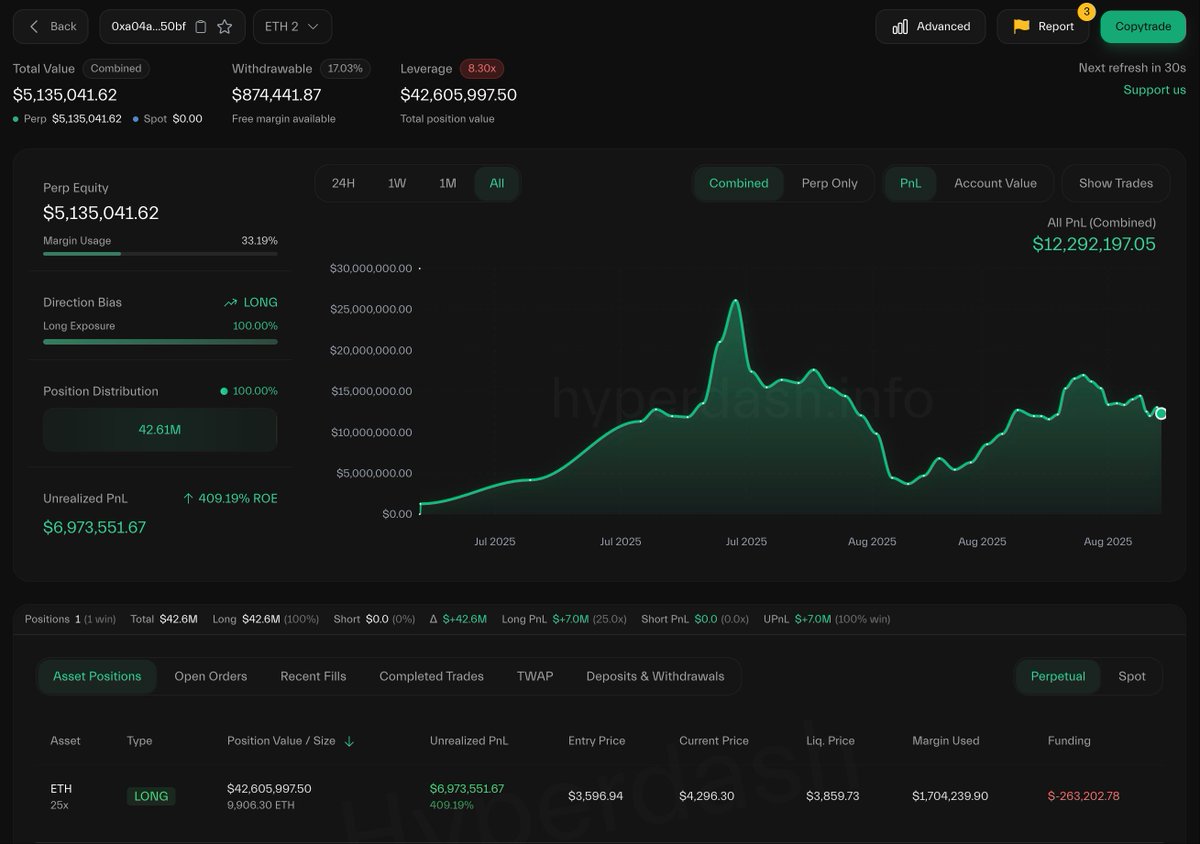This screenshot has height=844, width=1200.
Task: Click the LONG direction trend icon
Action: pos(231,302)
